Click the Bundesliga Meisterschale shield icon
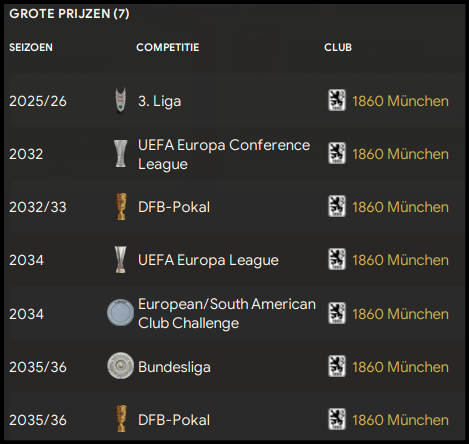 120,366
